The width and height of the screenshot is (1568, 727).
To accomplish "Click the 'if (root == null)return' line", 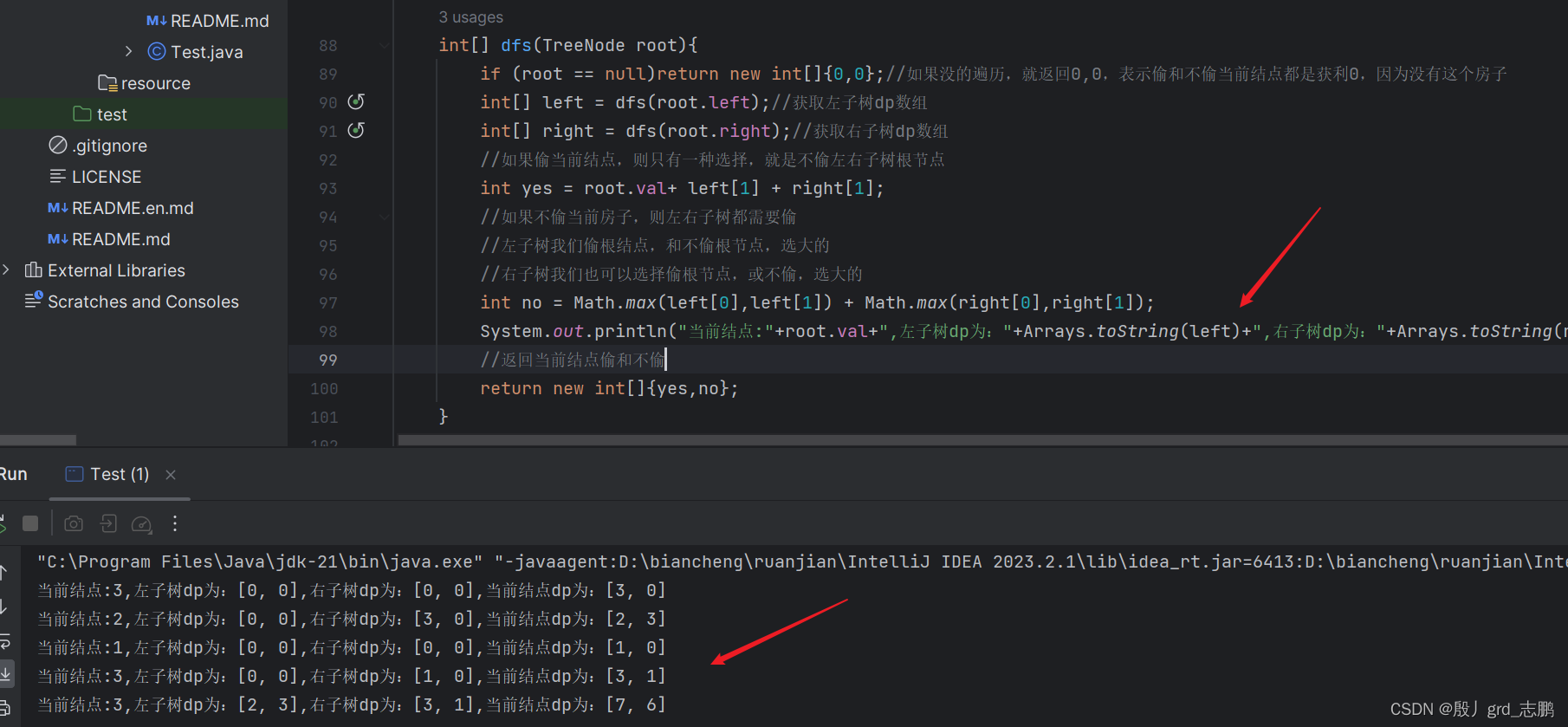I will 994,74.
